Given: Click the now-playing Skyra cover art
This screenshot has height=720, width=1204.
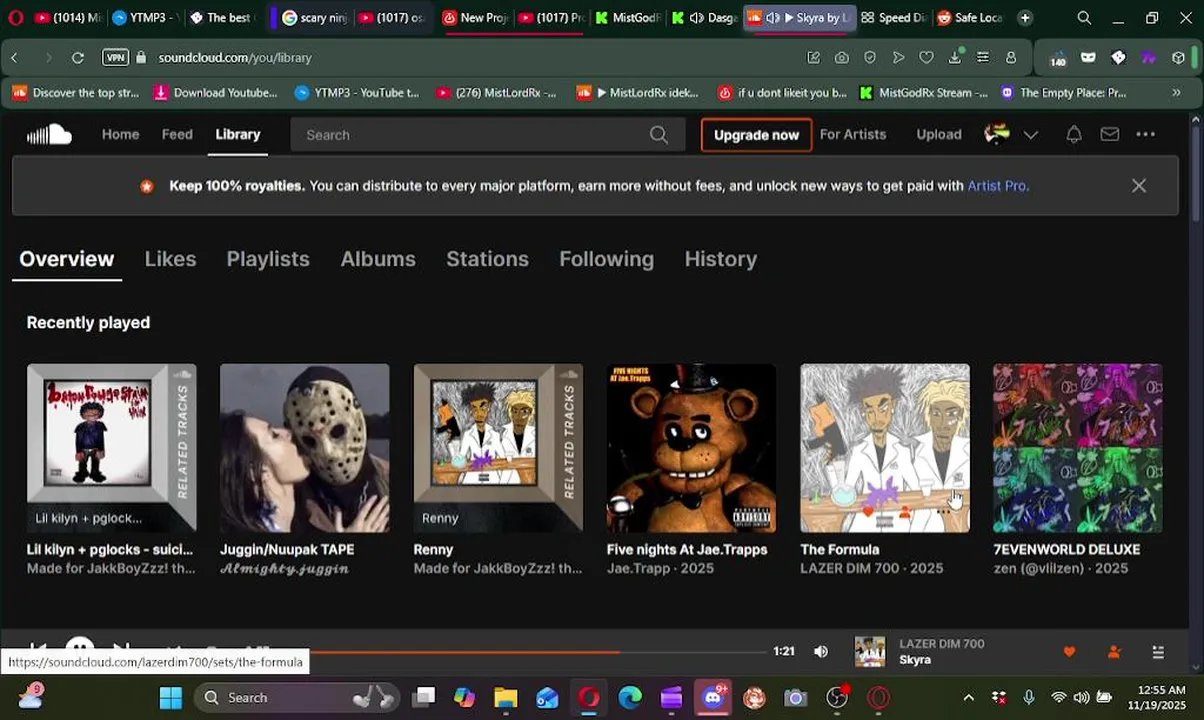Looking at the screenshot, I should point(870,652).
